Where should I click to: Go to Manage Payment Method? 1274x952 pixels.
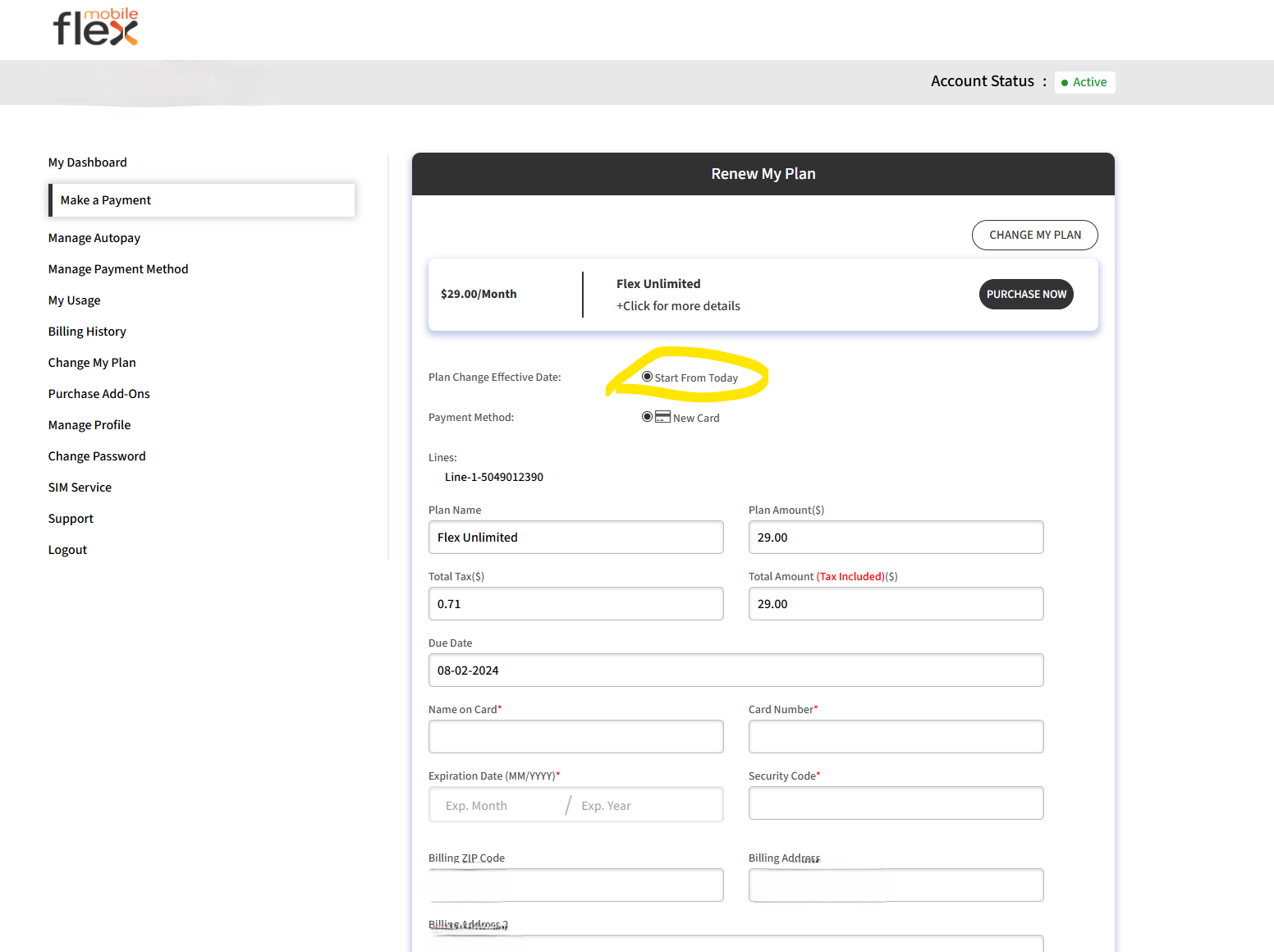coord(117,268)
